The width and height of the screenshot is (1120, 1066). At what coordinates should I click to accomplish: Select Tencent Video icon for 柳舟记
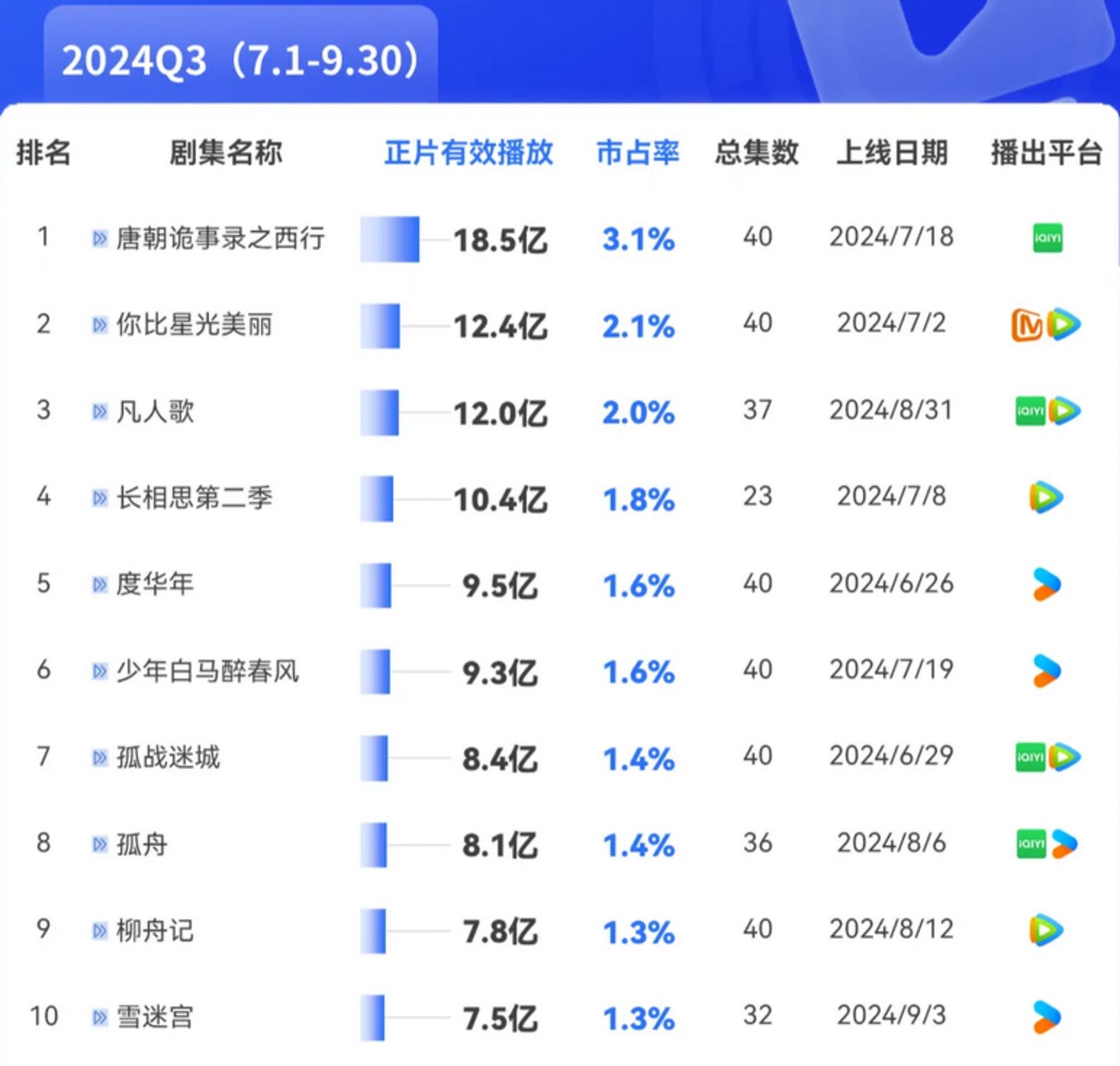(1046, 930)
